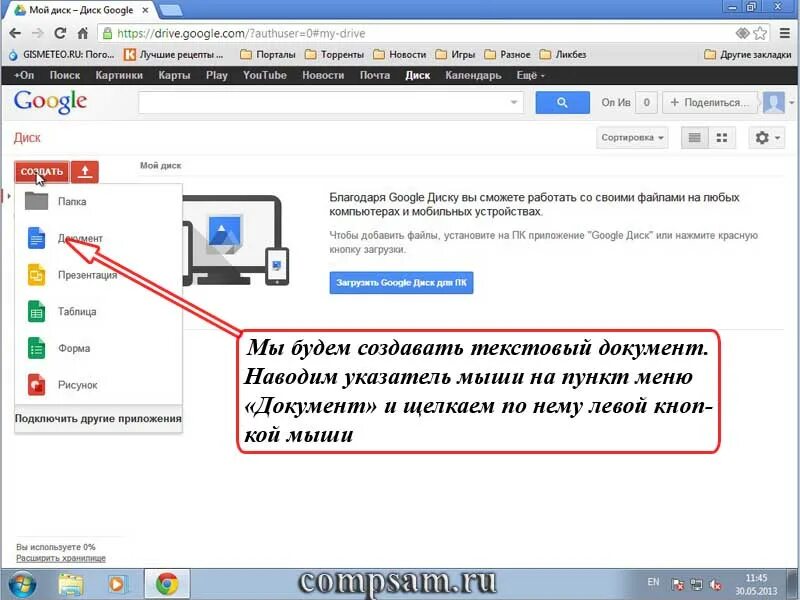Viewport: 800px width, 600px height.
Task: Open the Новости bookmarks folder
Action: (399, 55)
